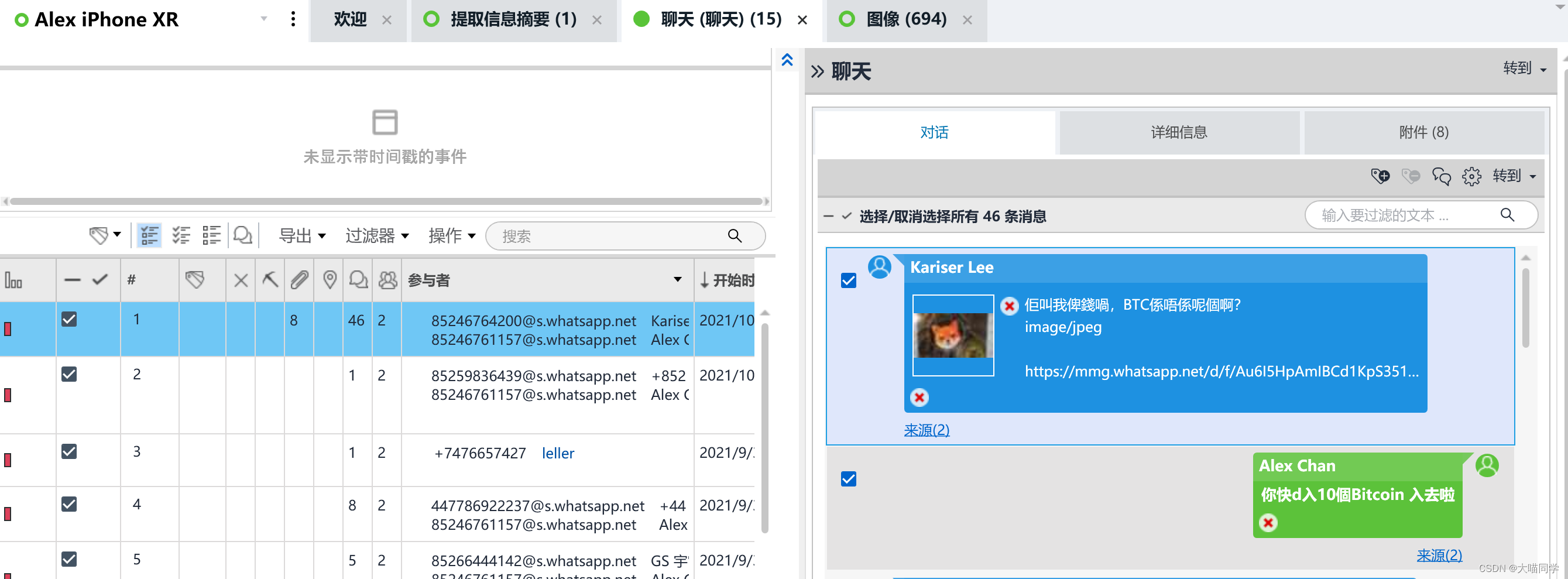1568x579 pixels.
Task: Click double right chevron beside 聊天 title
Action: [x=818, y=72]
